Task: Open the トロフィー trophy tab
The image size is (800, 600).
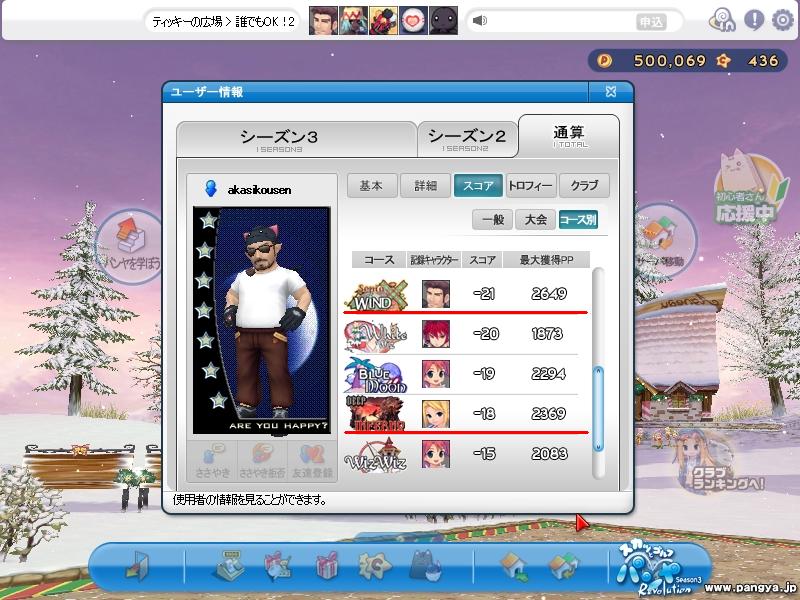Action: coord(531,186)
